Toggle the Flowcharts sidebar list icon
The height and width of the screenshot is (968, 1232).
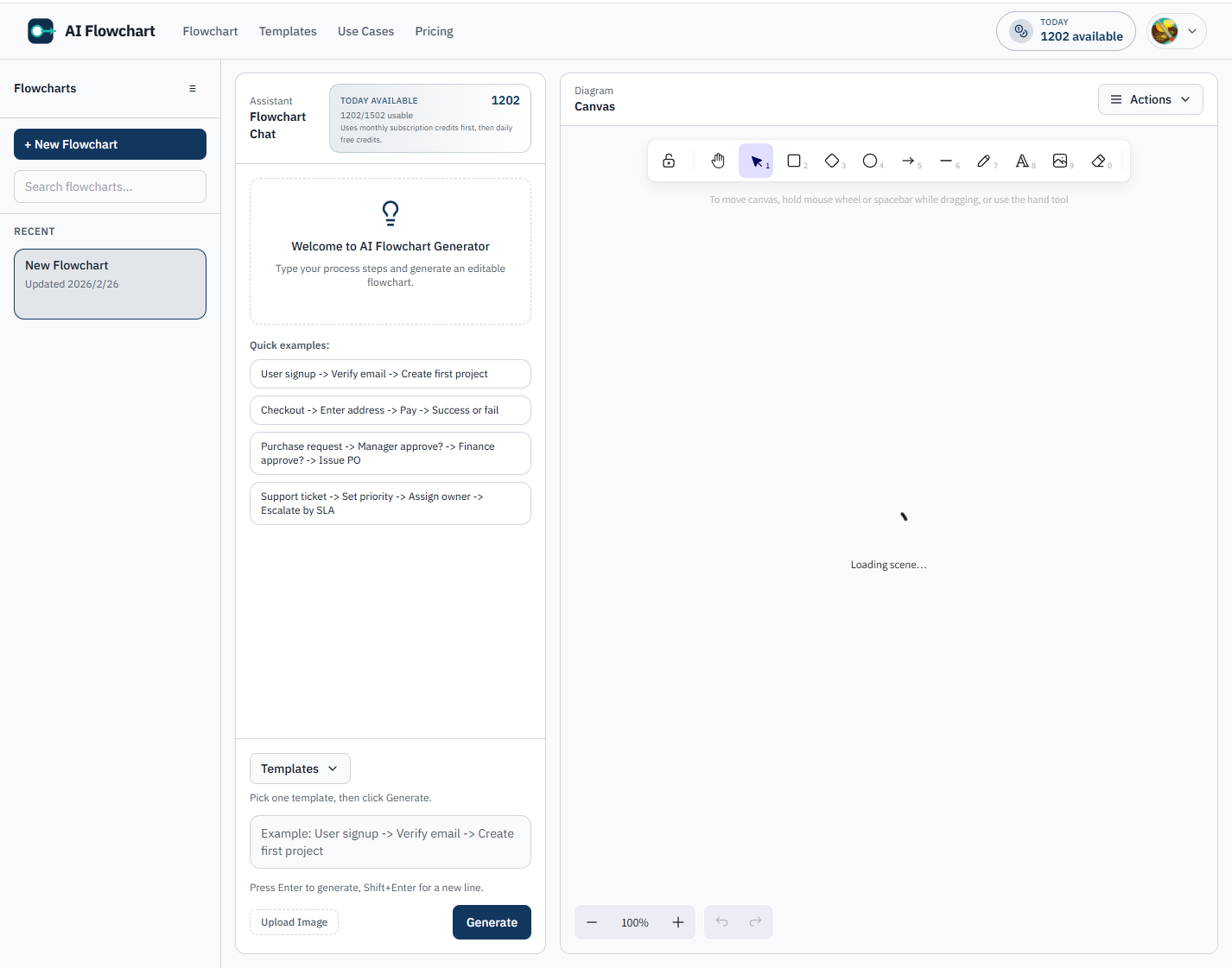click(x=193, y=89)
